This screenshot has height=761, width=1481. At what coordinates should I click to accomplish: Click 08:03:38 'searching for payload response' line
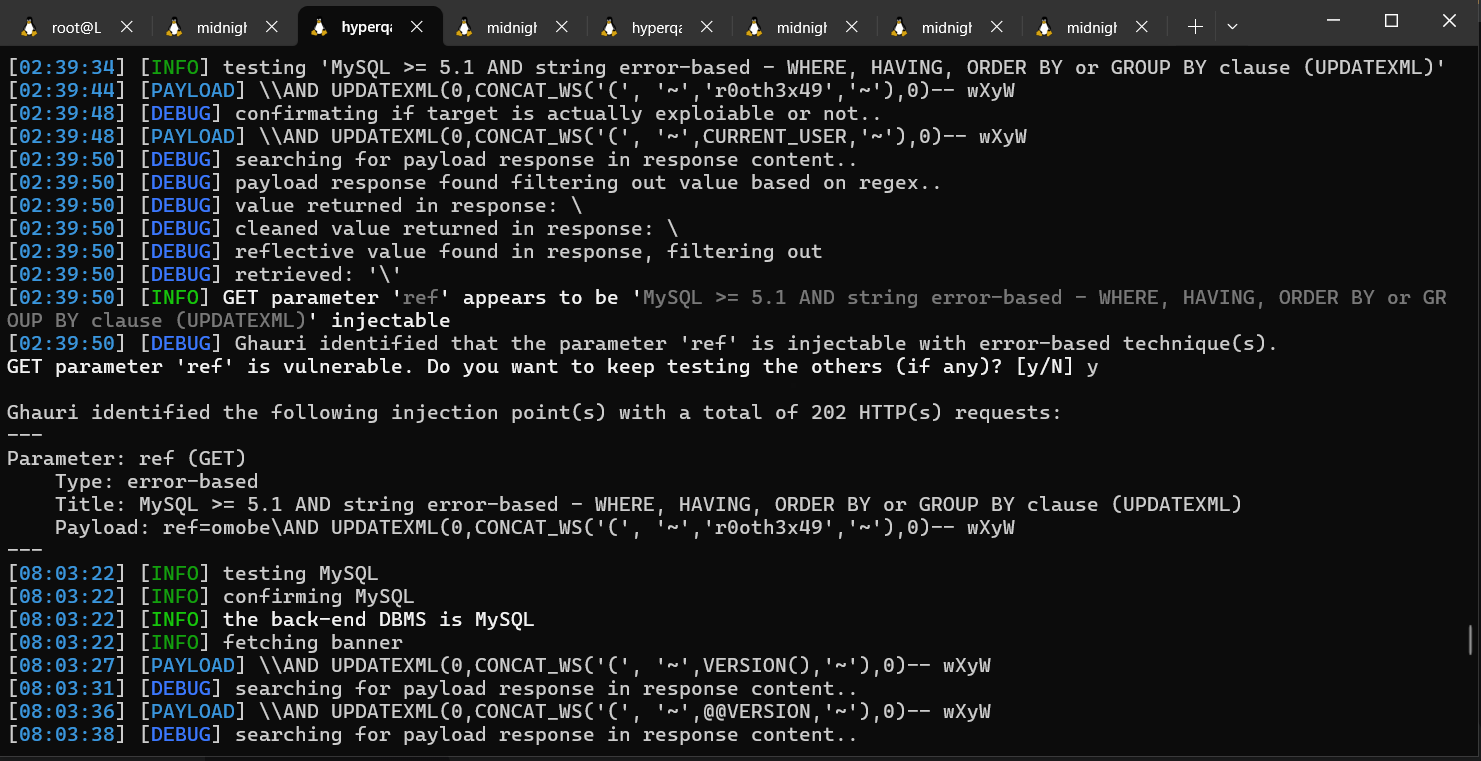tap(432, 735)
